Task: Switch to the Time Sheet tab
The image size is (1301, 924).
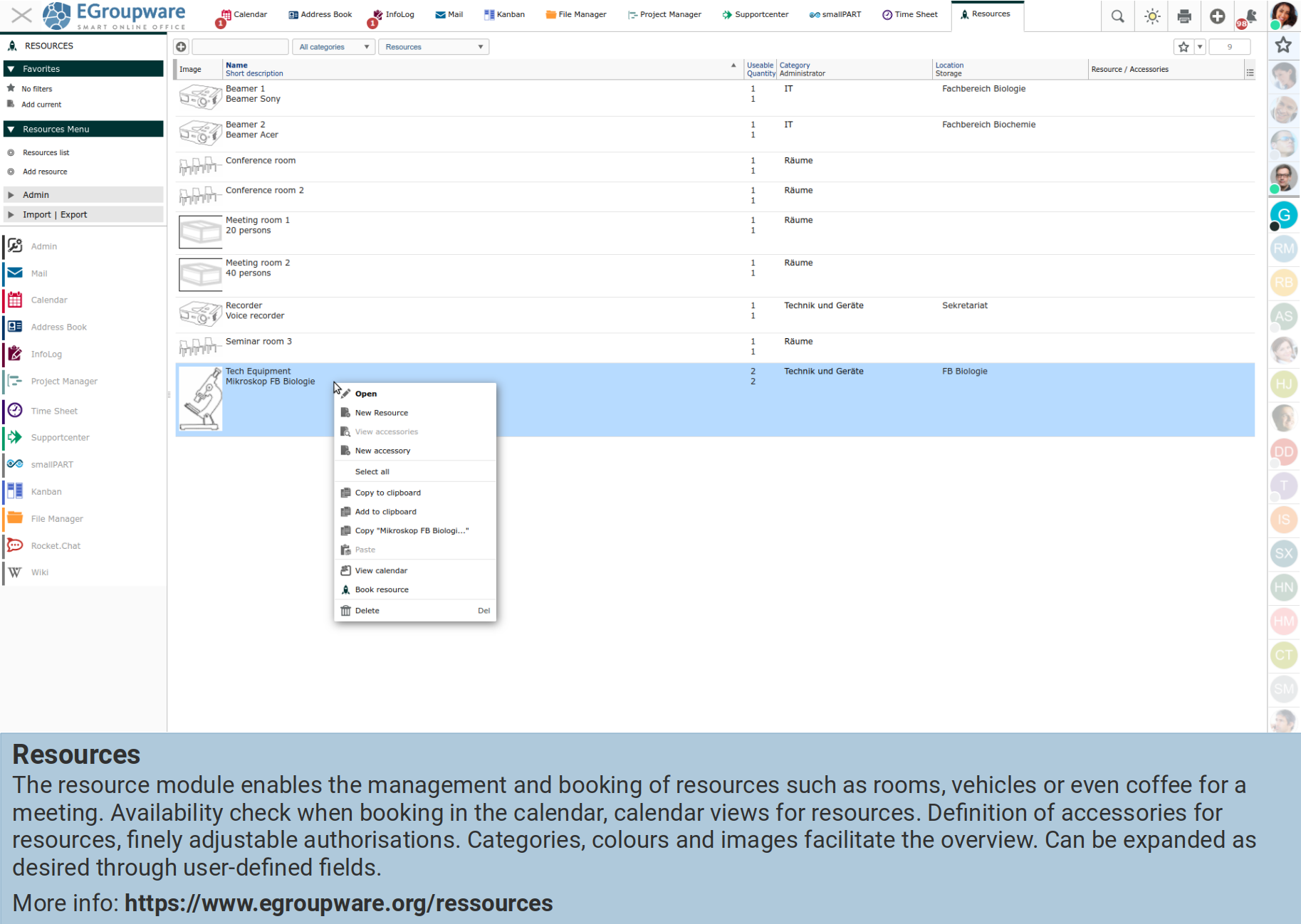Action: tap(910, 14)
